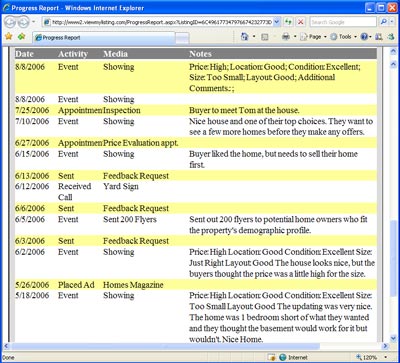This screenshot has height=363, width=400.
Task: Click the Home toolbar icon
Action: pos(245,37)
